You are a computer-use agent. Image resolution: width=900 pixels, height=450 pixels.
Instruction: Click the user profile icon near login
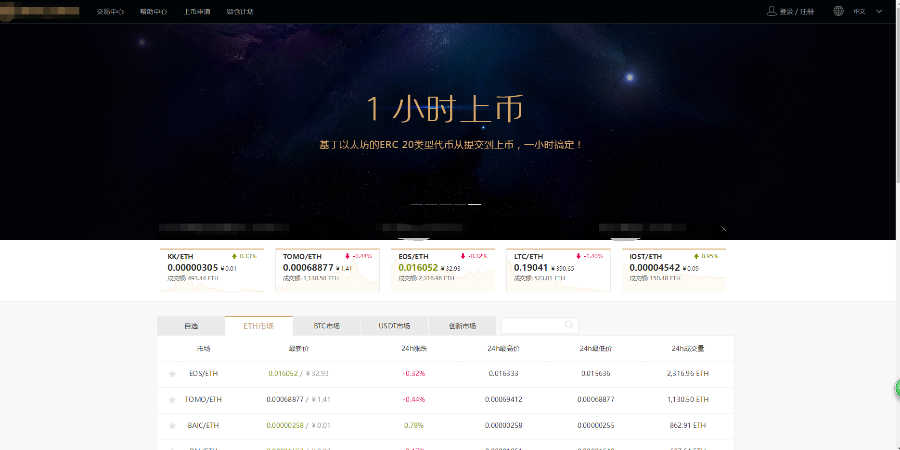771,11
